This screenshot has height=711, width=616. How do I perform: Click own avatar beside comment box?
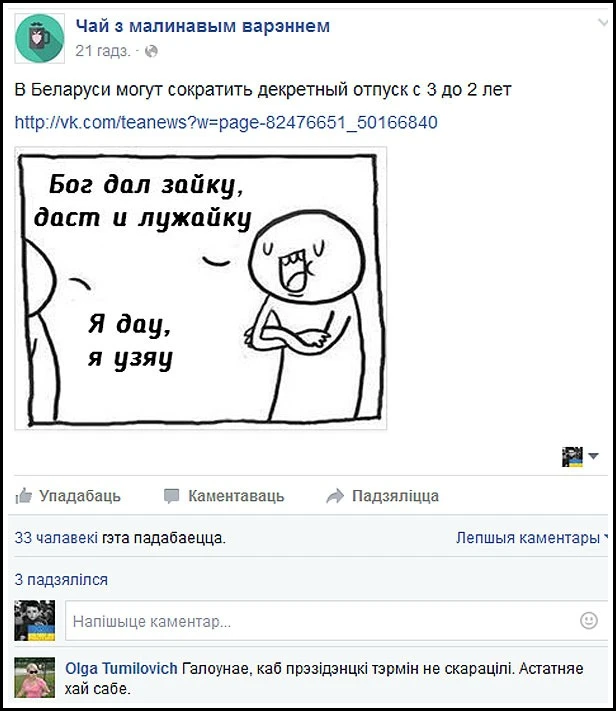34,620
